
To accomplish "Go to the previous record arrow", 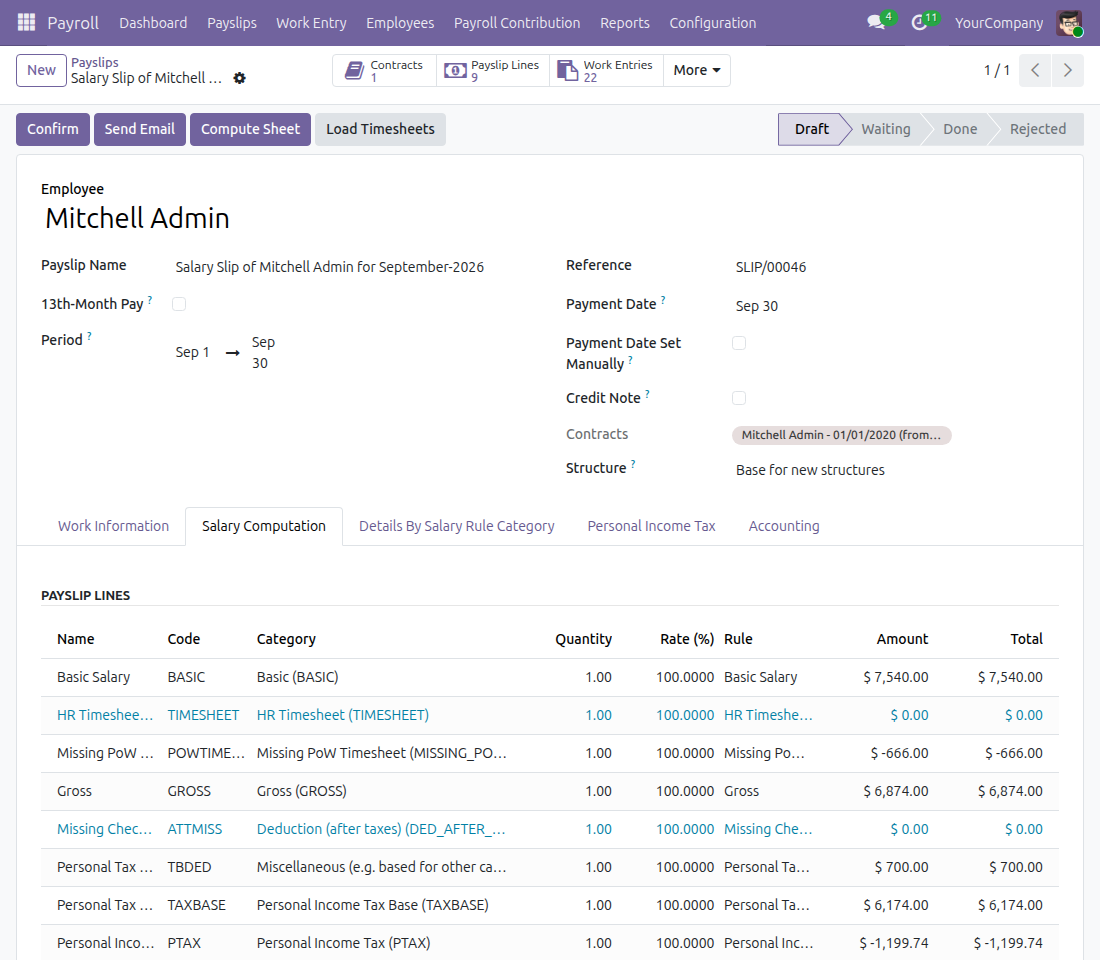I will pyautogui.click(x=1035, y=70).
